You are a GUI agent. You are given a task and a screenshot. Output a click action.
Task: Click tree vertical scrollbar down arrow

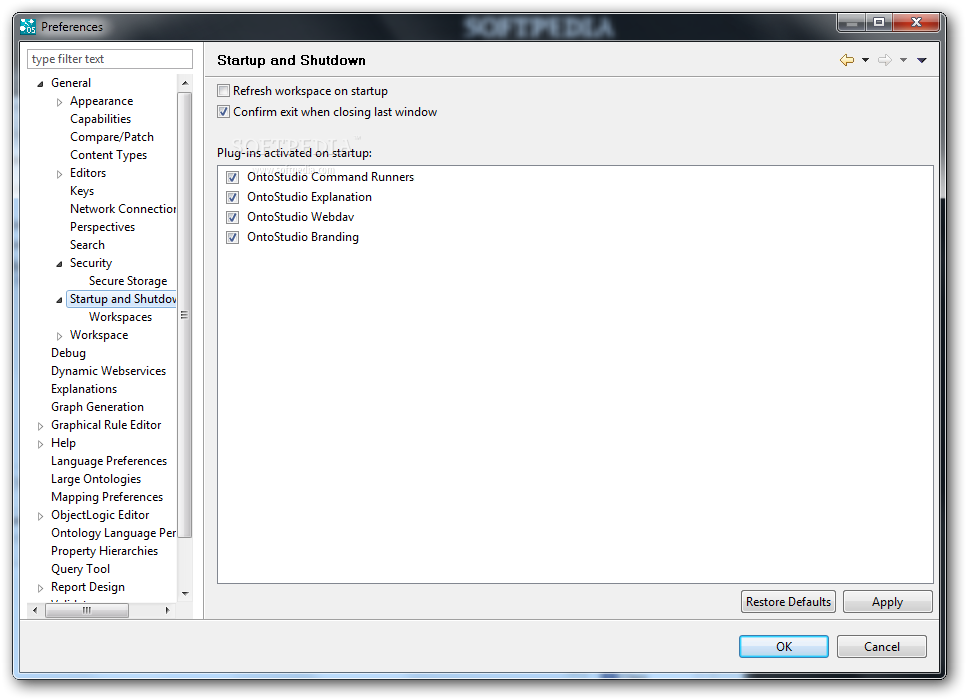pos(185,594)
